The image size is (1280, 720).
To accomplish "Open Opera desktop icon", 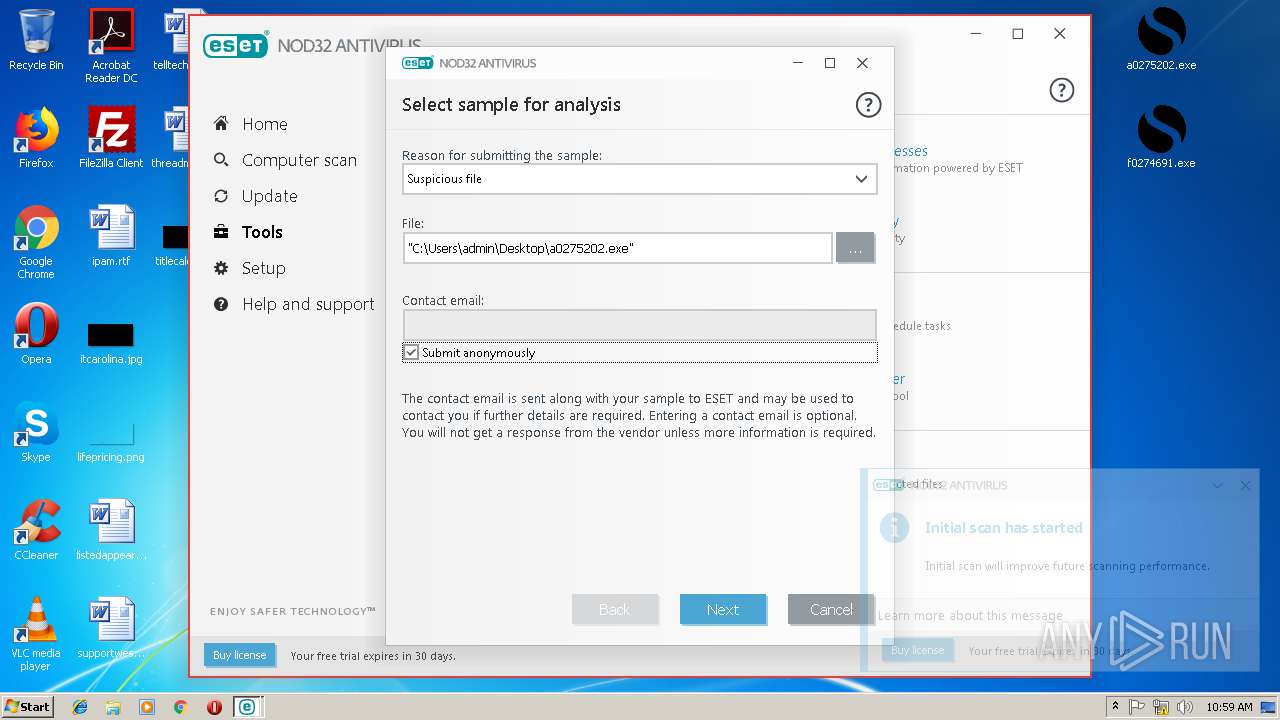I will coord(36,333).
